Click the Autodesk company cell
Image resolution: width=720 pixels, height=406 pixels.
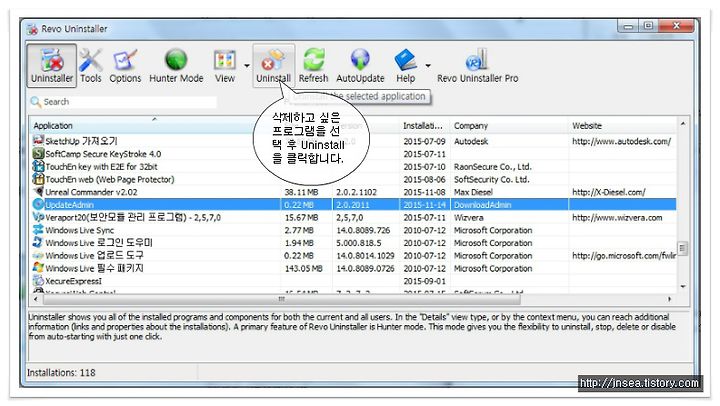(471, 141)
